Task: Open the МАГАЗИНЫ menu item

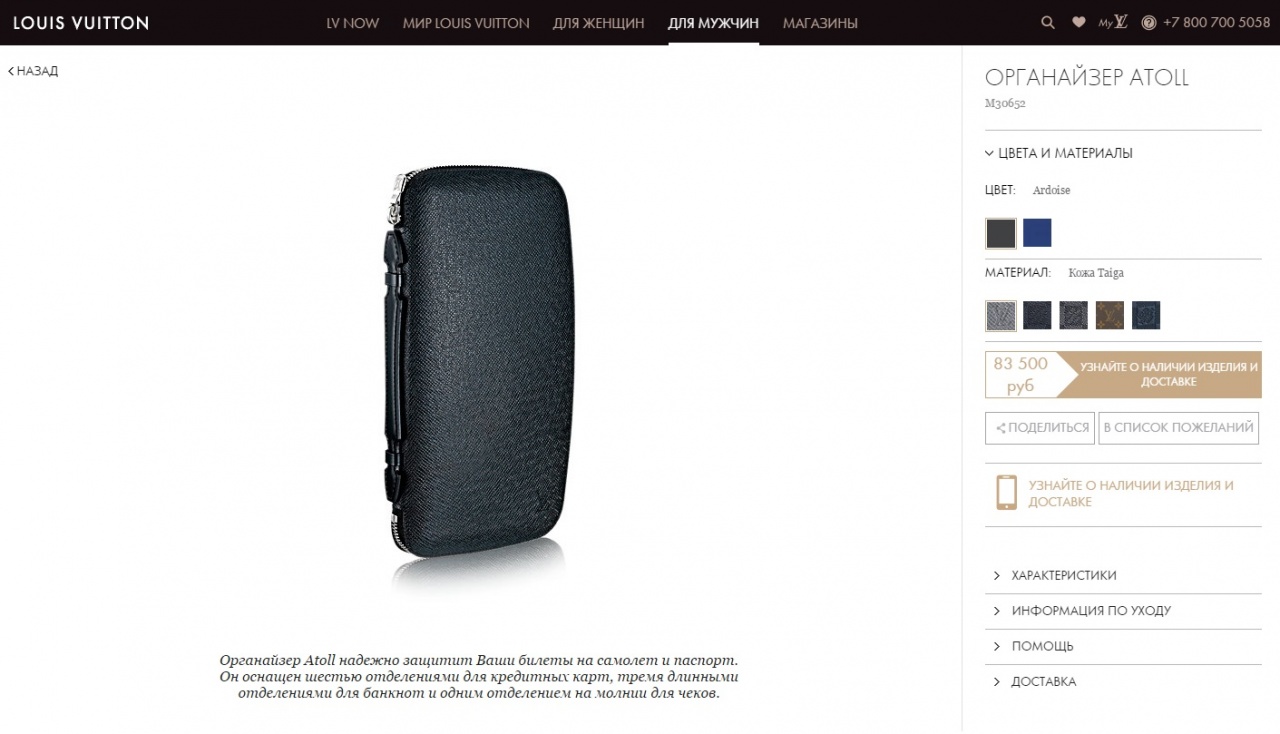Action: 820,23
